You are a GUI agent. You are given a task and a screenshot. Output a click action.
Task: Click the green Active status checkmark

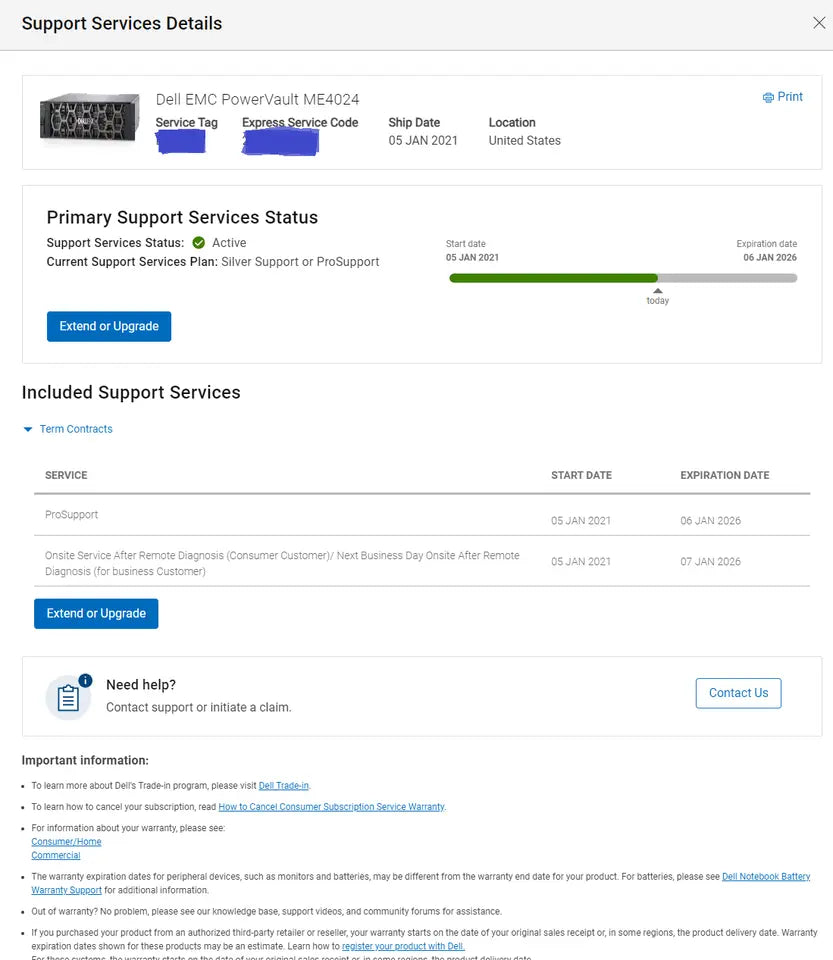click(x=198, y=242)
